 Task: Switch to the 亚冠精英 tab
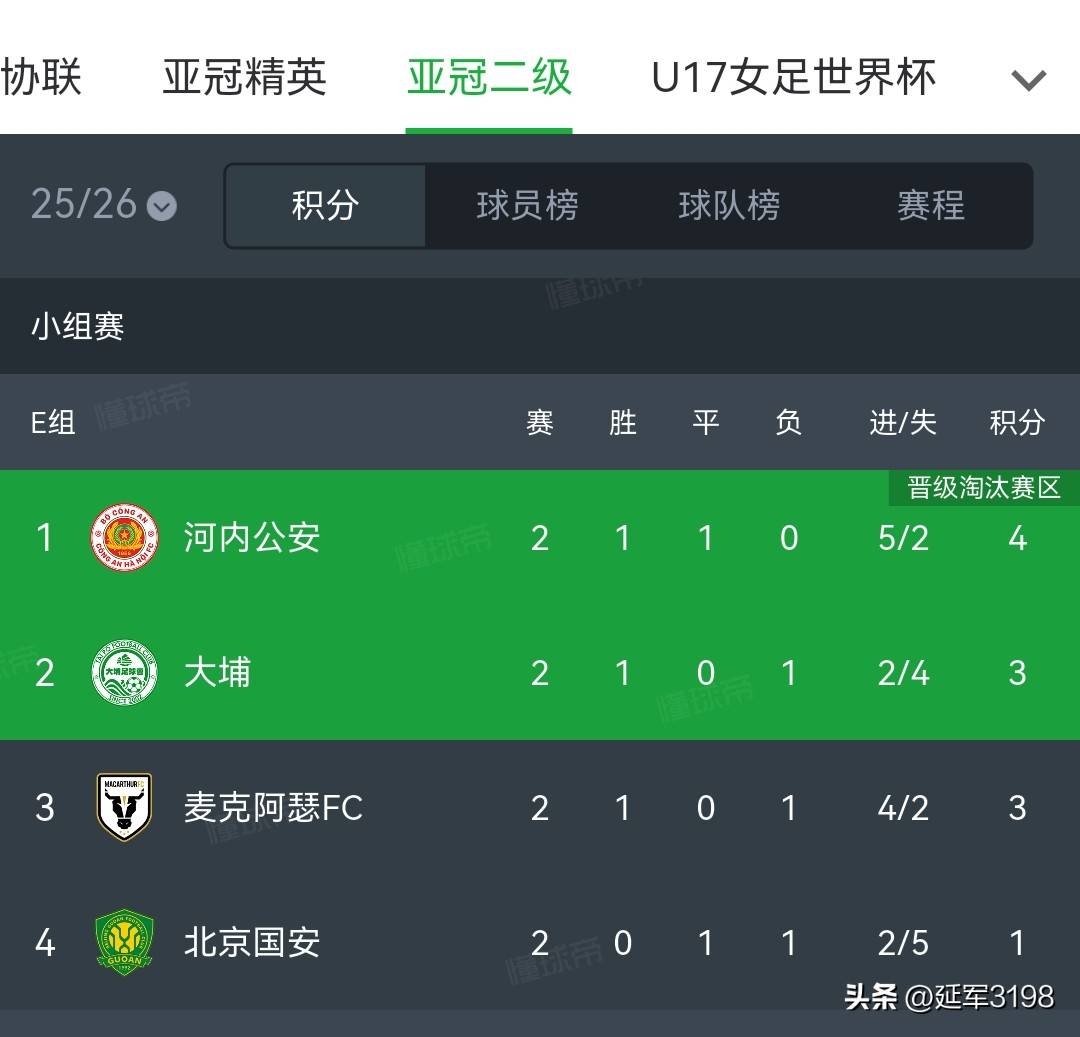245,78
